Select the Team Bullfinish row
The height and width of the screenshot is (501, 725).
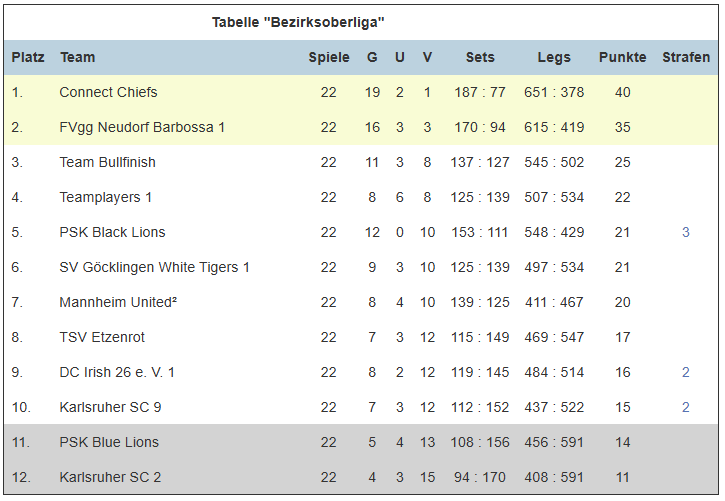click(x=361, y=162)
